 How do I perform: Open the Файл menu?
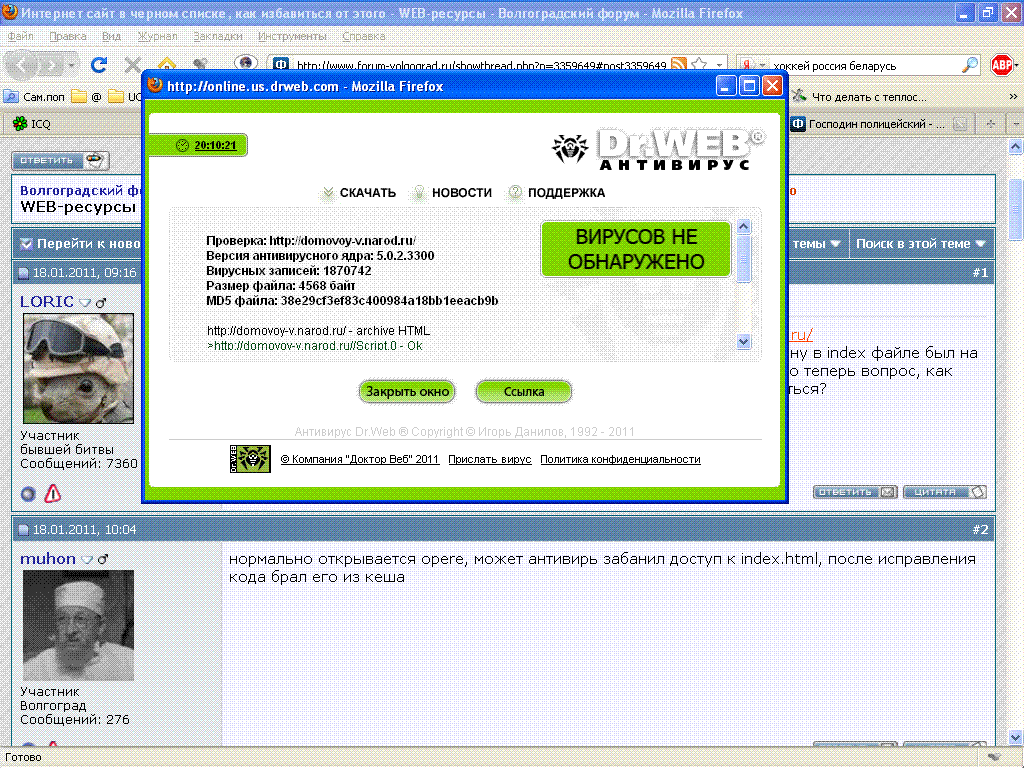[20, 37]
